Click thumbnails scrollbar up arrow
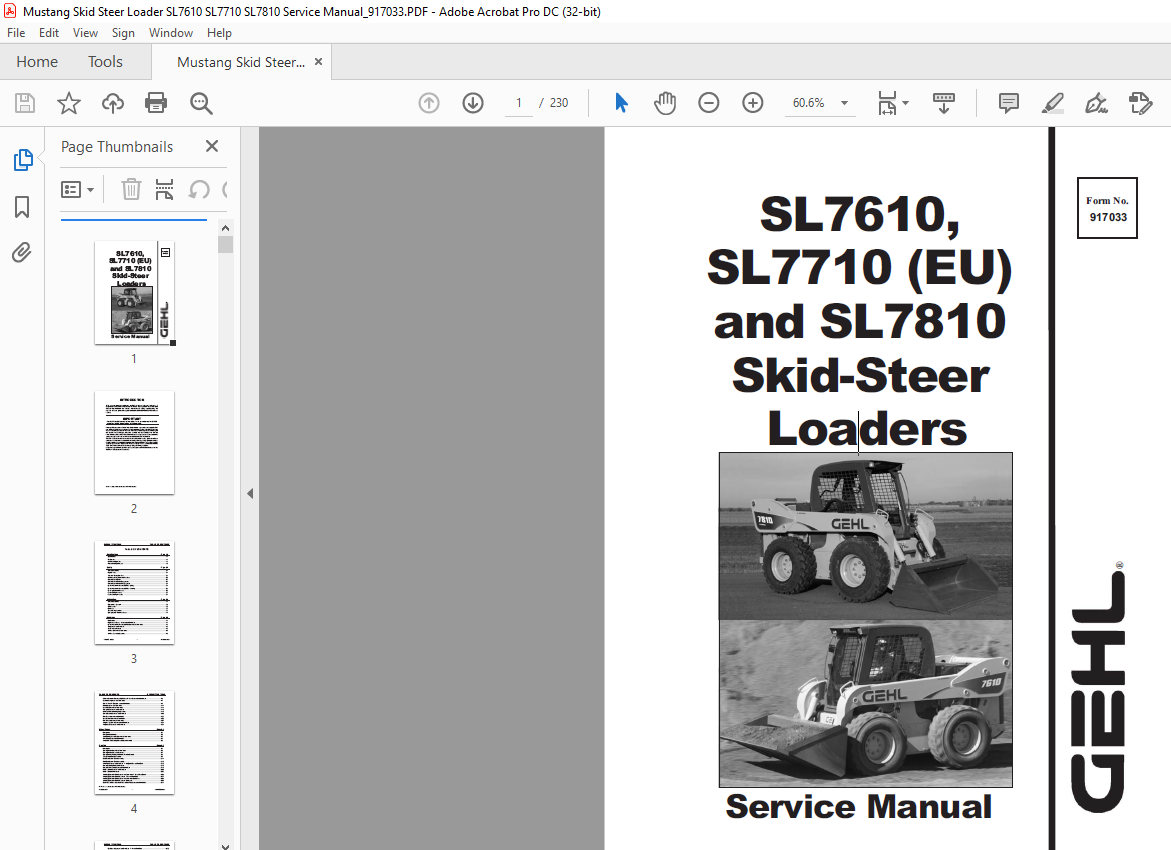 click(226, 228)
